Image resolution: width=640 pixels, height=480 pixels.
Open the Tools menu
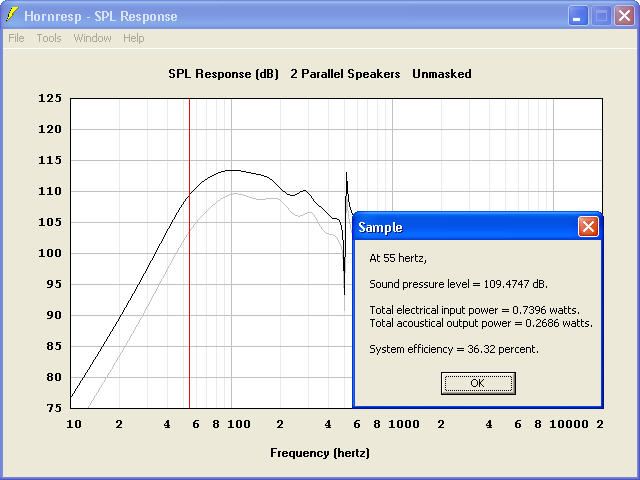pos(49,38)
